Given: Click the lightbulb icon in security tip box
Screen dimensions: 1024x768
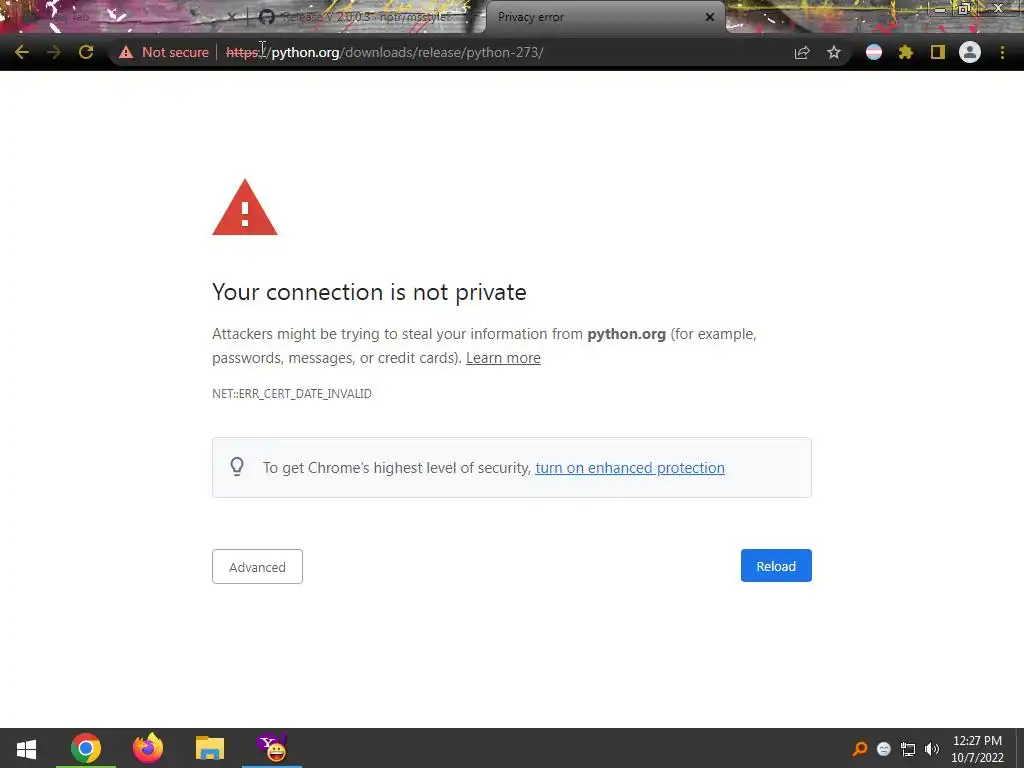Looking at the screenshot, I should coord(237,466).
